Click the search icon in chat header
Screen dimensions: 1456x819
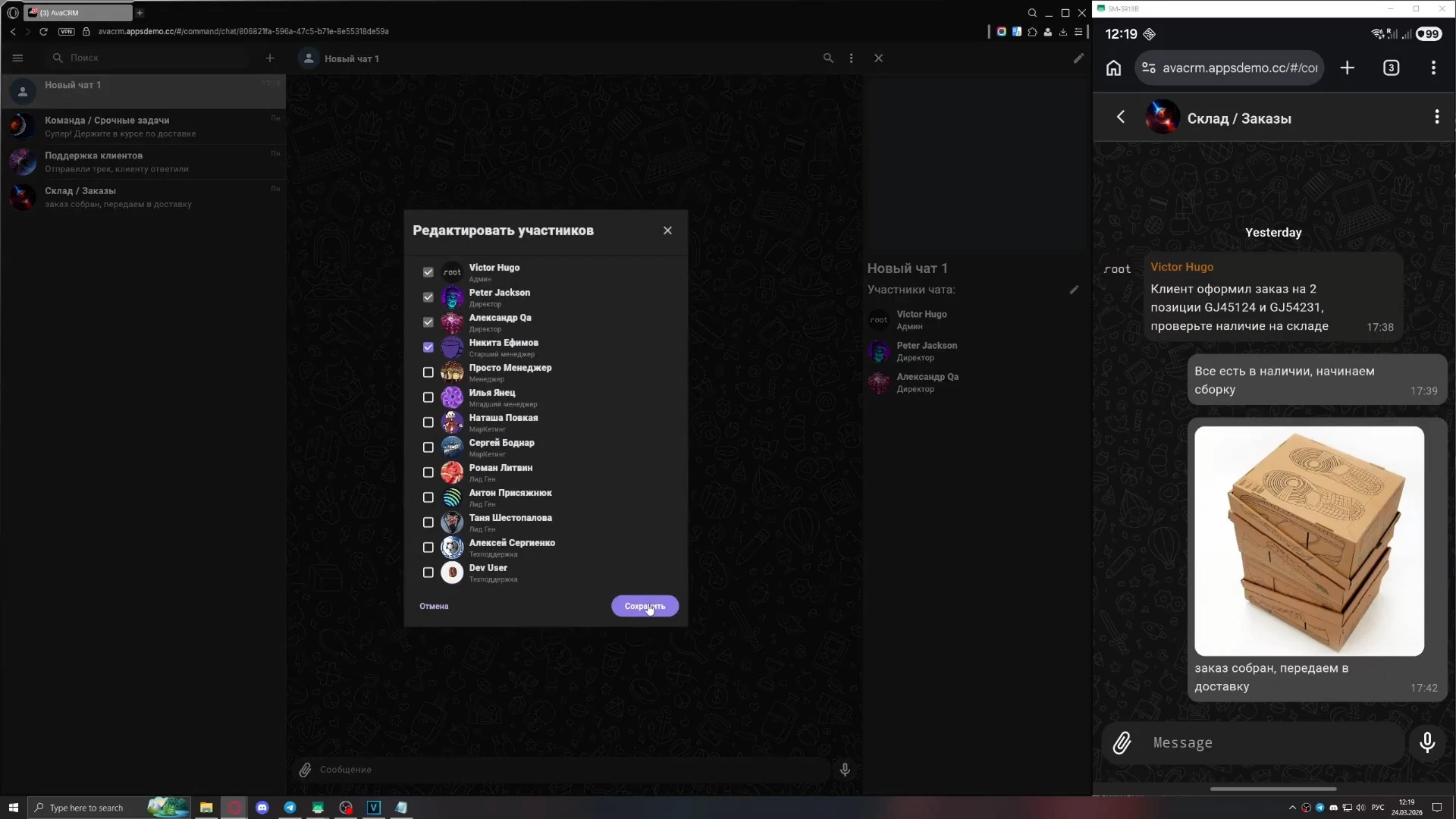tap(828, 58)
